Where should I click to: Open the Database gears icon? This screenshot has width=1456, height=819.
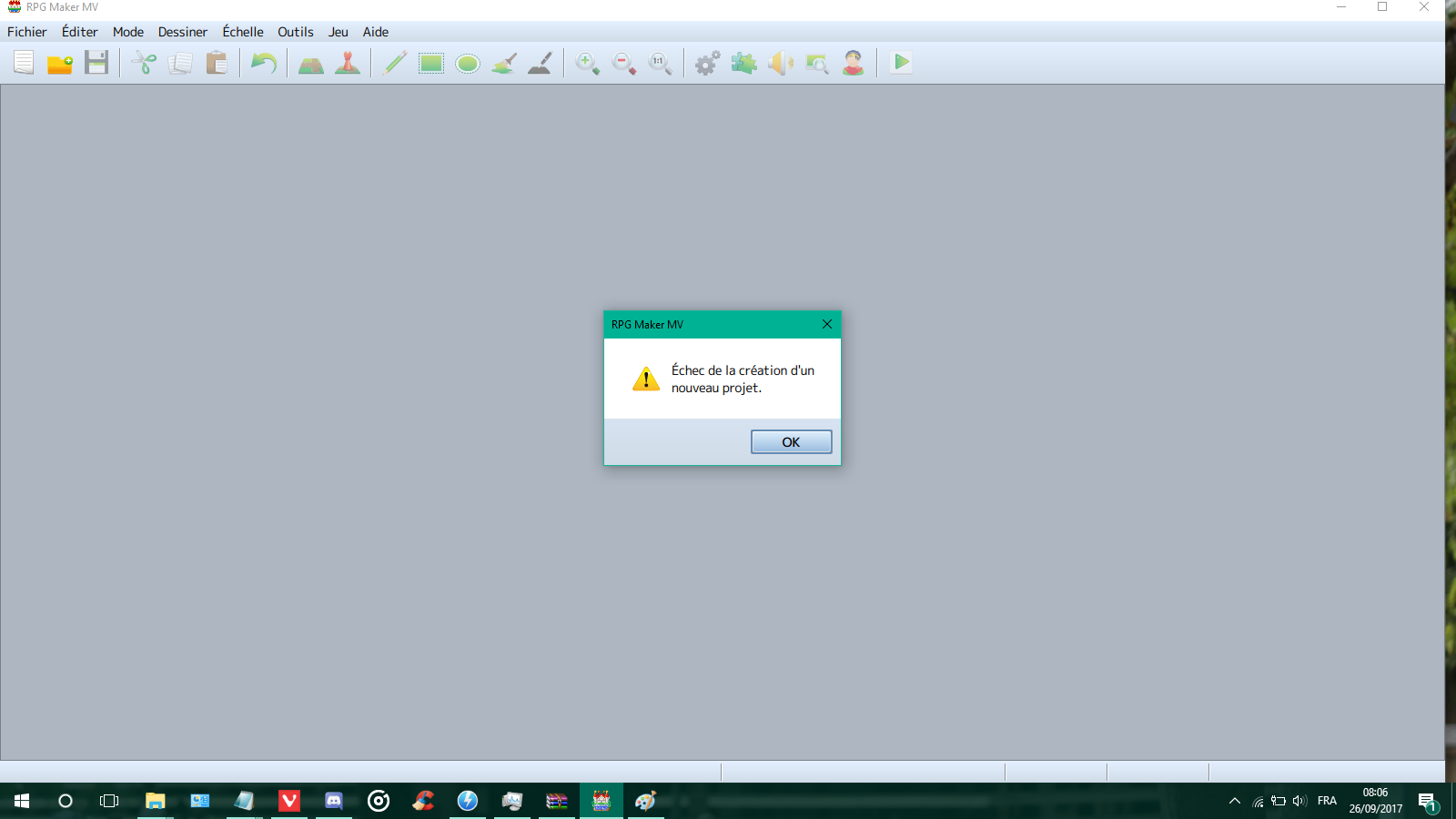click(708, 63)
